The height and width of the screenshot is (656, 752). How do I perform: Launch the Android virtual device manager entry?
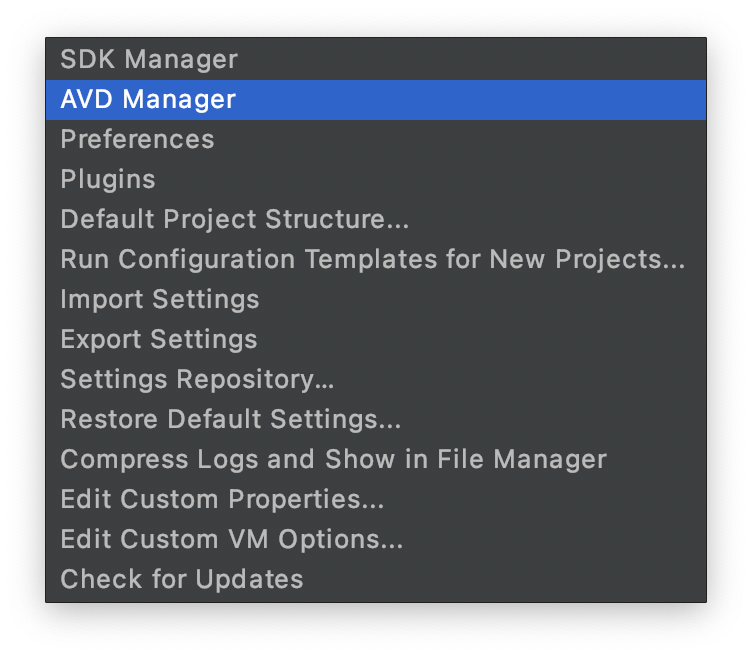point(376,100)
